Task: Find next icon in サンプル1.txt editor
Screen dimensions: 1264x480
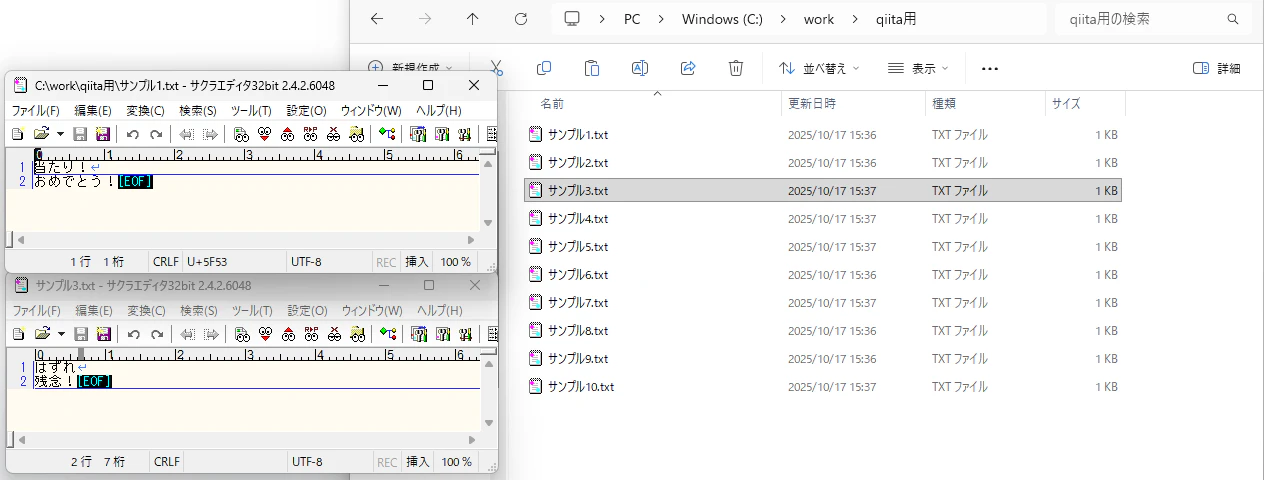Action: [264, 134]
